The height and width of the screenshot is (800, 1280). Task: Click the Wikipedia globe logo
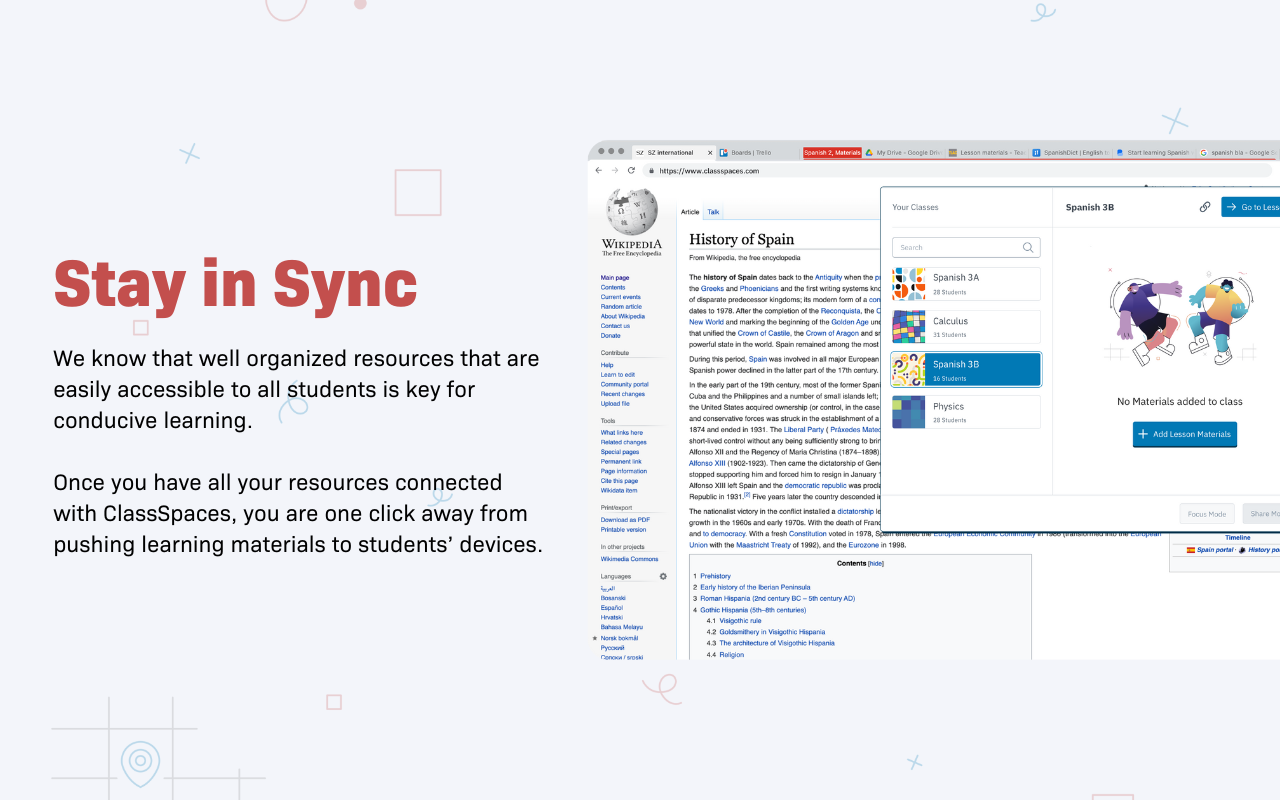pos(631,211)
